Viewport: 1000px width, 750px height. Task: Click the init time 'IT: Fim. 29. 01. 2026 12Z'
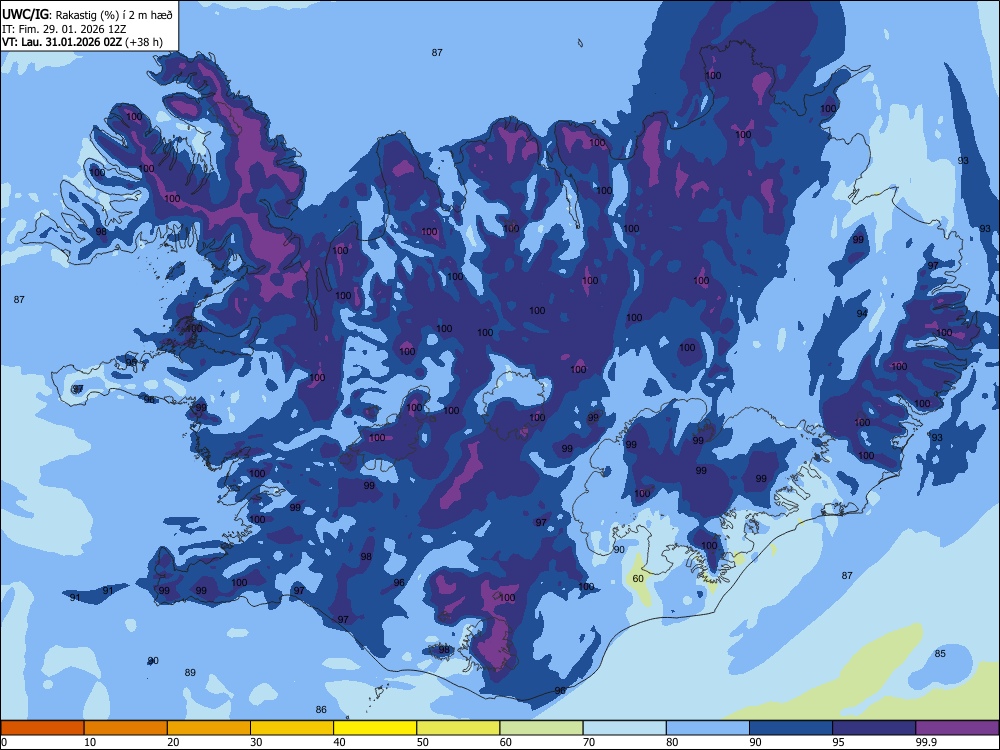tap(64, 29)
